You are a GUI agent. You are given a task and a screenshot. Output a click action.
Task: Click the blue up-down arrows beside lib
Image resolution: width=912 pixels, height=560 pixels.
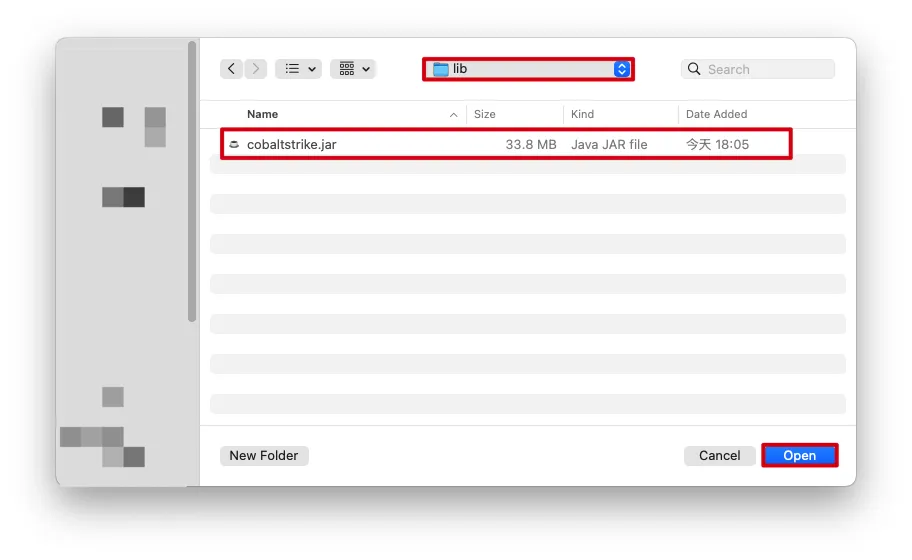[x=622, y=69]
